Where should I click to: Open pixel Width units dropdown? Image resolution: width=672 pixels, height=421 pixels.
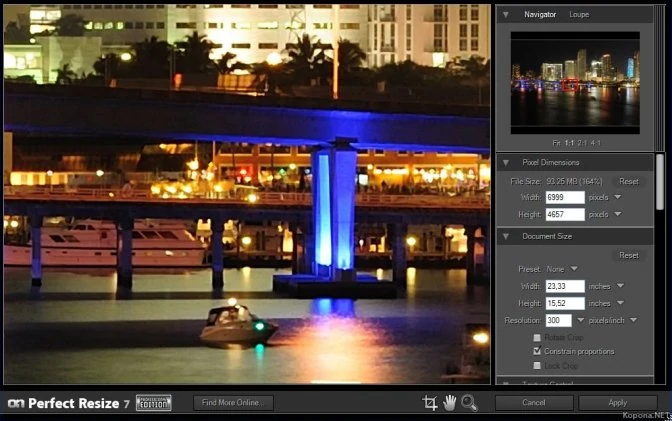(618, 197)
